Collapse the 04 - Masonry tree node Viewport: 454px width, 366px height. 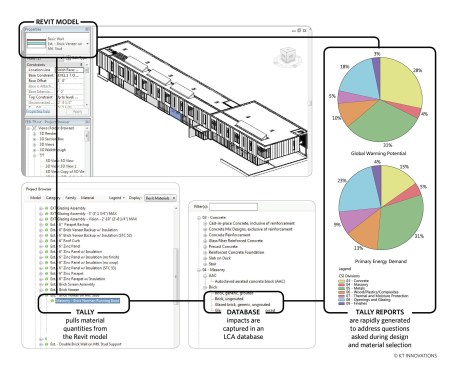pyautogui.click(x=199, y=270)
